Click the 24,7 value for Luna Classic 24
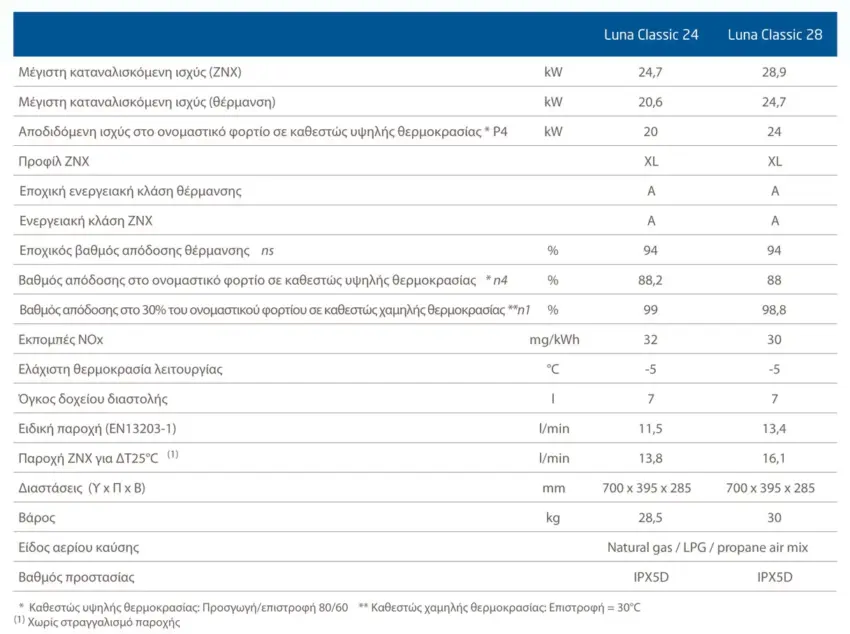850x634 pixels. (x=650, y=72)
